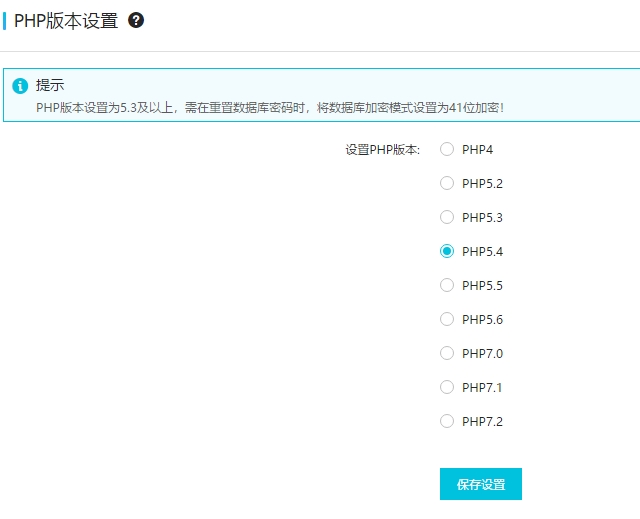Image resolution: width=640 pixels, height=519 pixels.
Task: Click the 提示 heading text
Action: coord(50,85)
